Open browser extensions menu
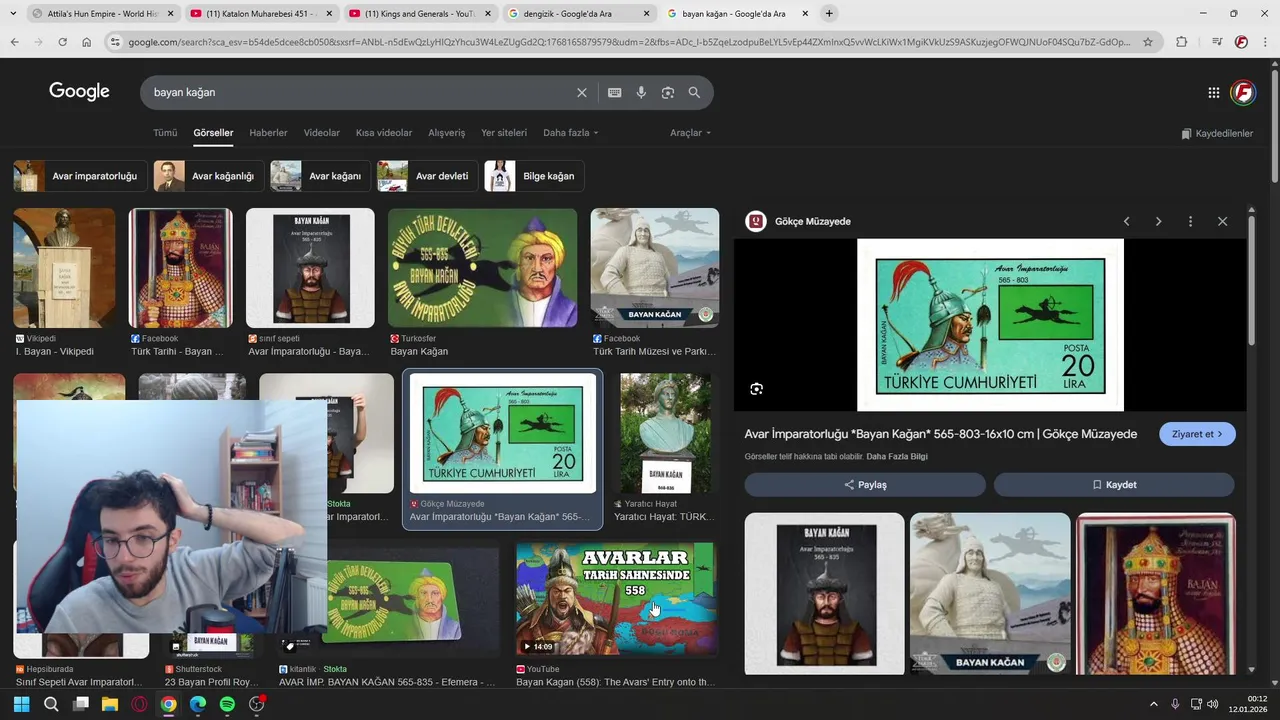Image resolution: width=1280 pixels, height=720 pixels. 1182,42
